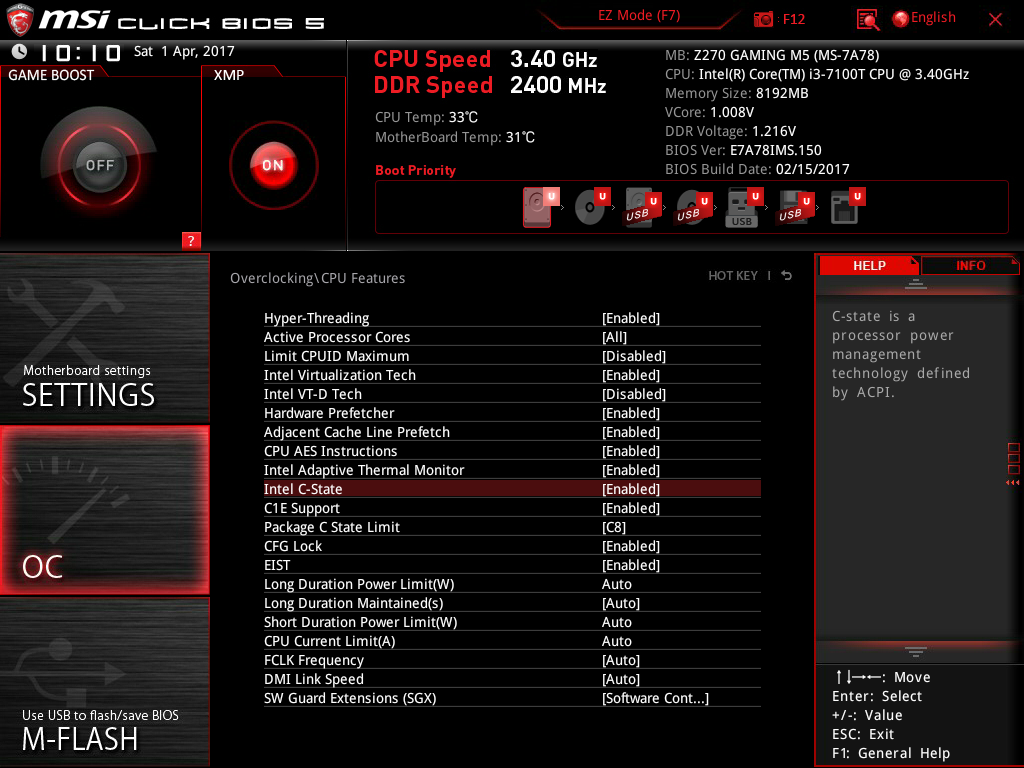Open the OC overclocking section
1024x768 pixels.
tap(104, 510)
